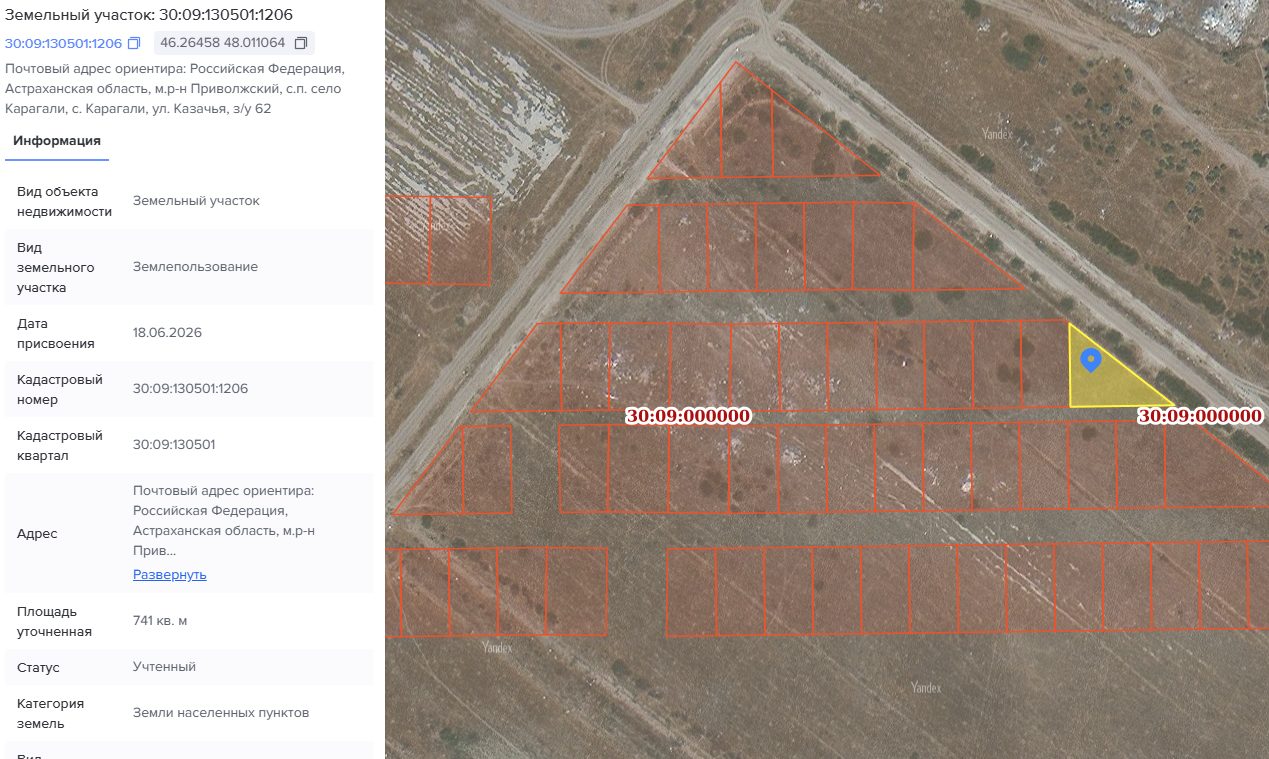
Task: Select the Вид земельного участка Землепользование row
Action: point(189,267)
